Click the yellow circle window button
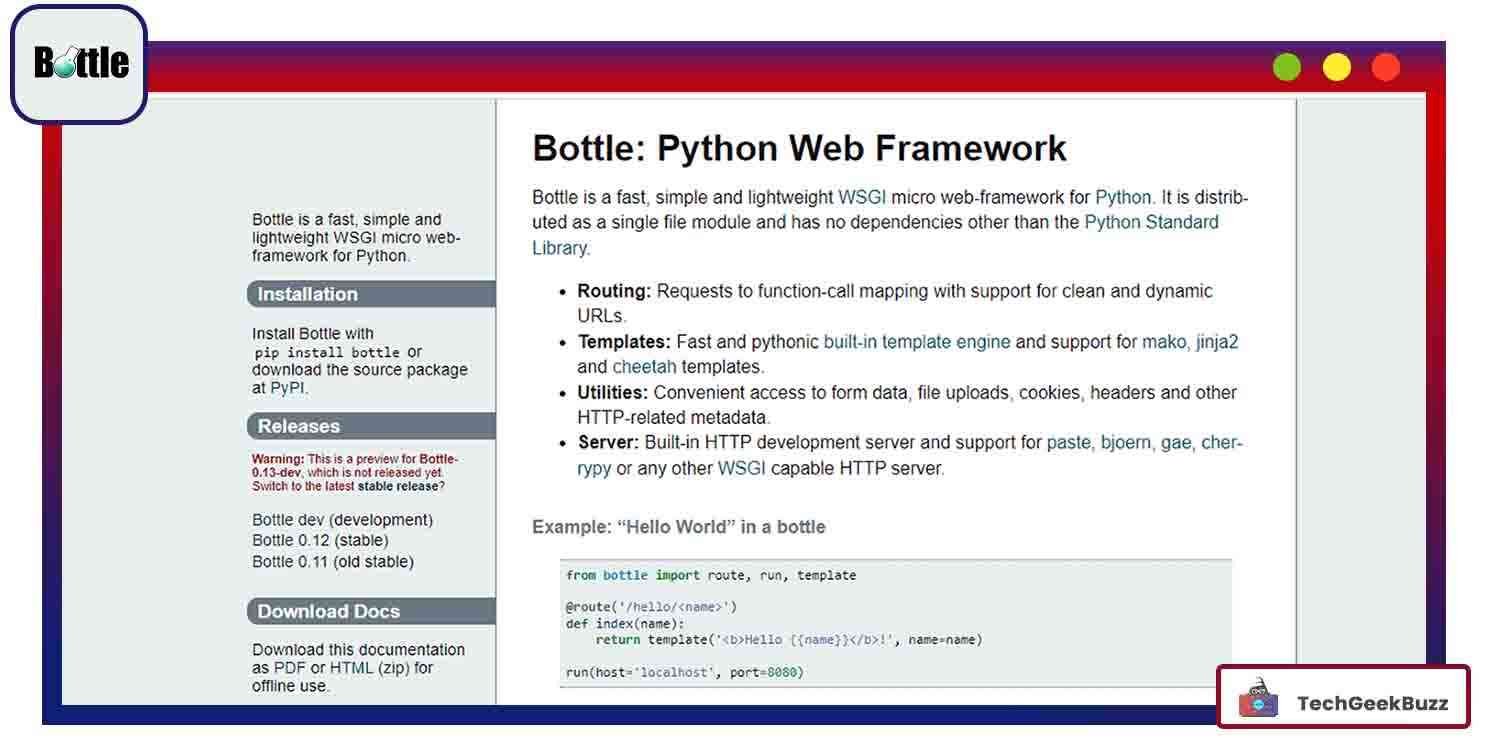This screenshot has width=1485, height=738. [x=1336, y=67]
